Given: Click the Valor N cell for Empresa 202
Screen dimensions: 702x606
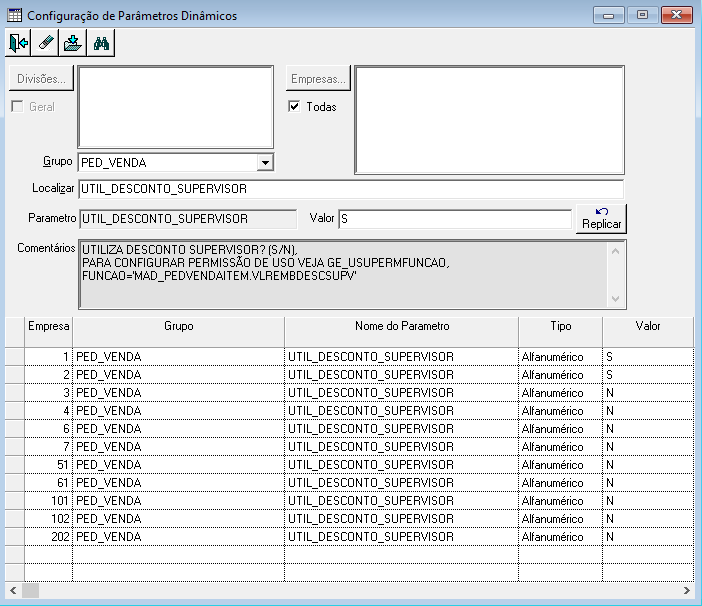Looking at the screenshot, I should [x=648, y=536].
